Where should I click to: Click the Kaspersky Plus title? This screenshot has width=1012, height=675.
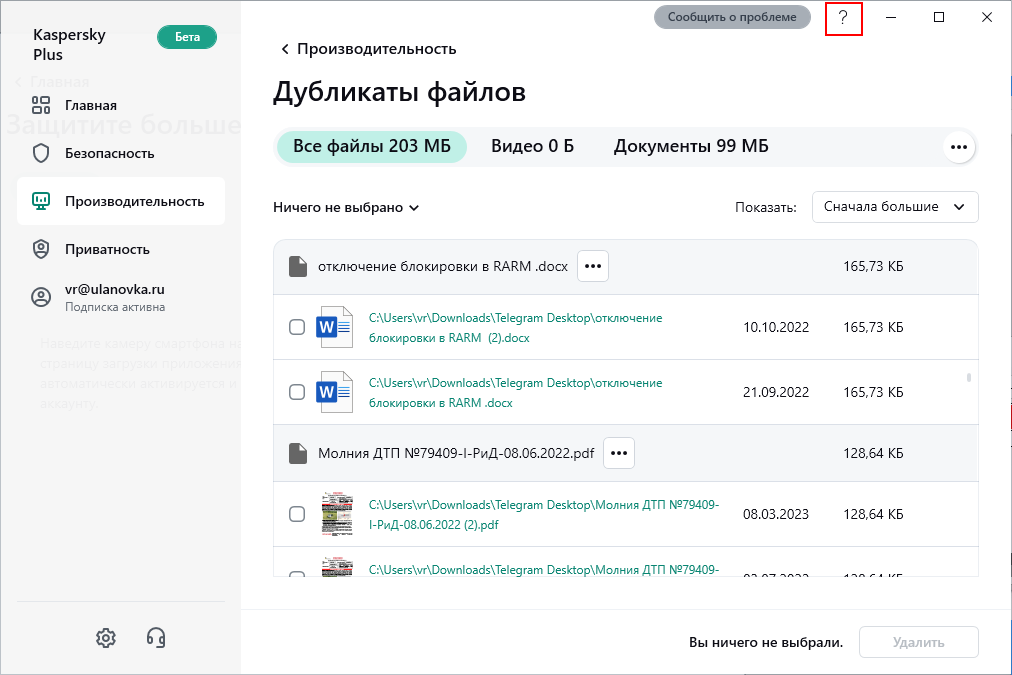tap(69, 45)
